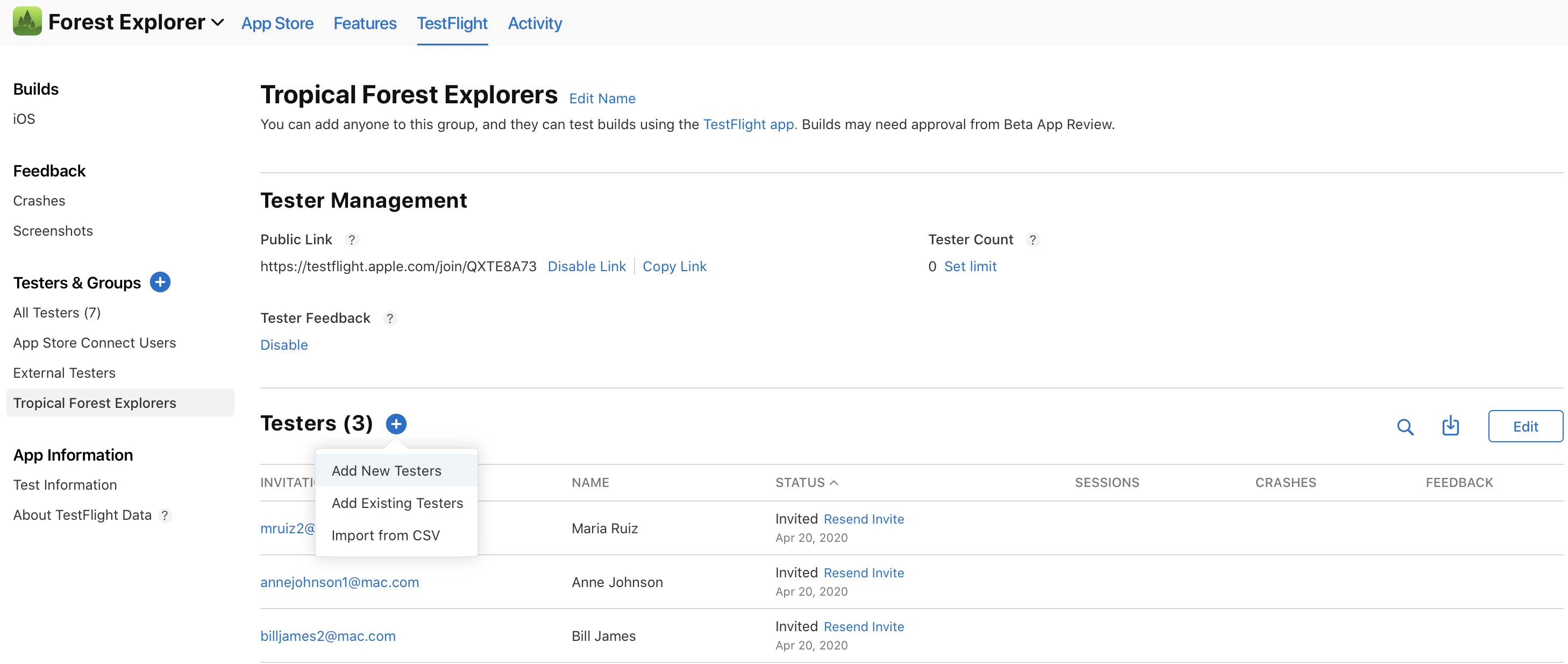Disable the Tester Feedback toggle link

[284, 345]
